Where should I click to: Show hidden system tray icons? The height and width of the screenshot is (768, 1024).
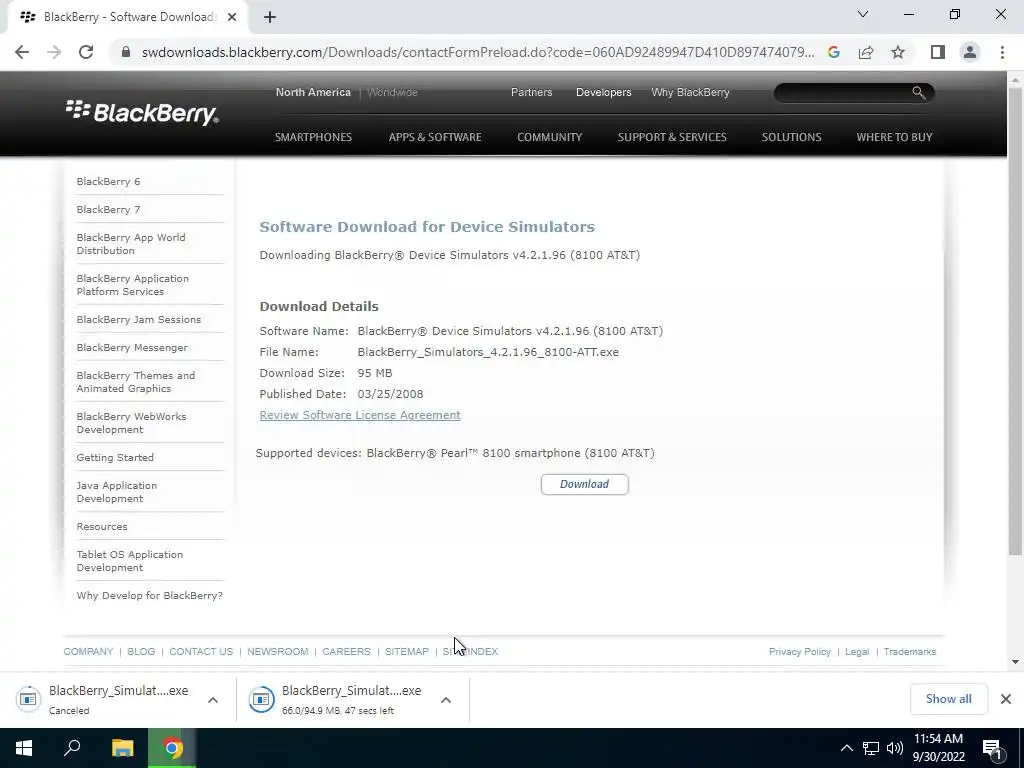846,748
